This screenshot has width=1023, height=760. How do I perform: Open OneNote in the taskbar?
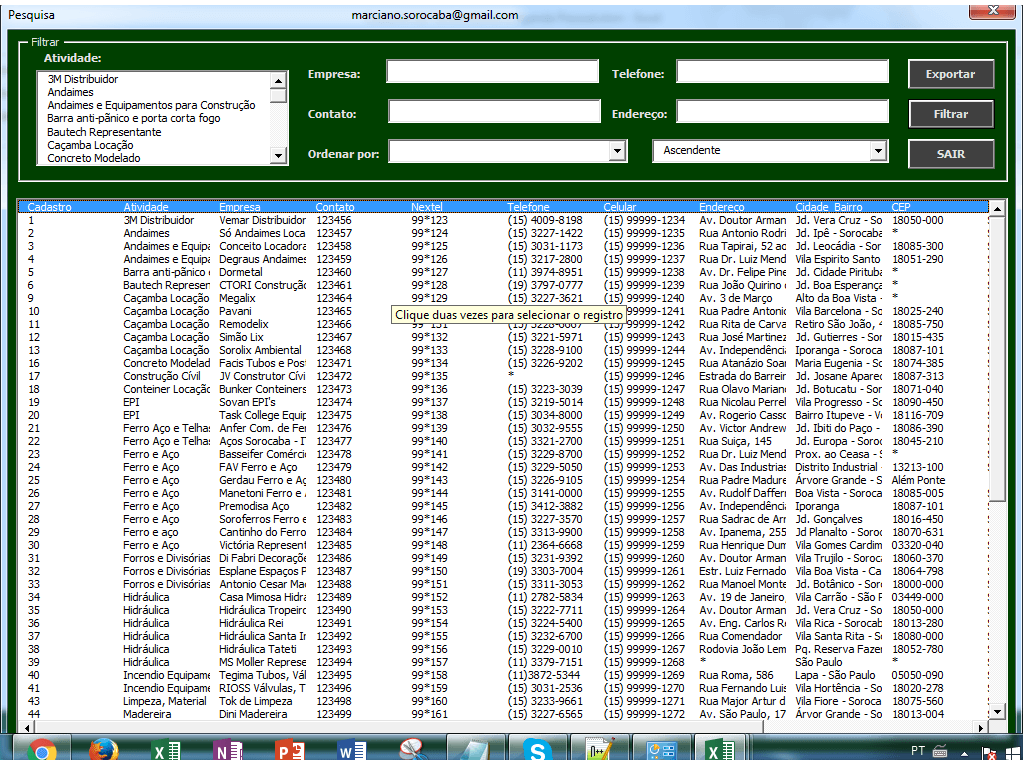tap(228, 749)
